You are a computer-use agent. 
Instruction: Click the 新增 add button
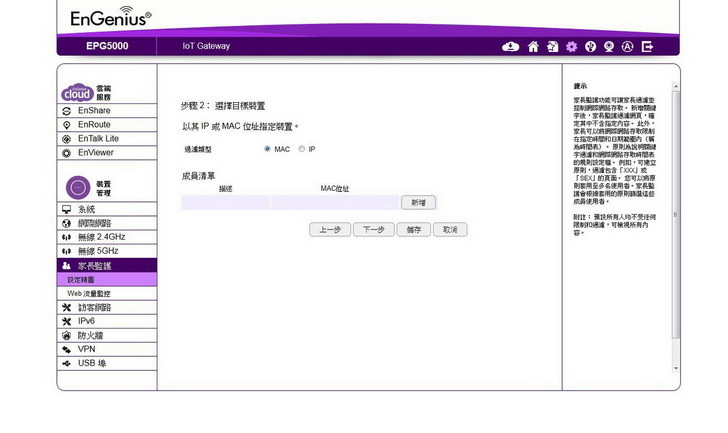pos(418,202)
